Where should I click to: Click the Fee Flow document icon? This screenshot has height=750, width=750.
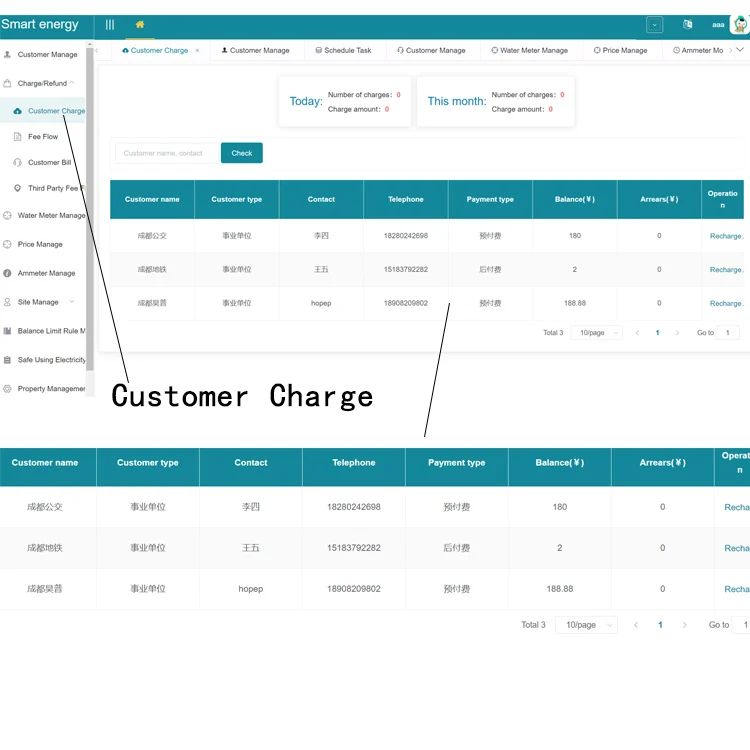18,137
